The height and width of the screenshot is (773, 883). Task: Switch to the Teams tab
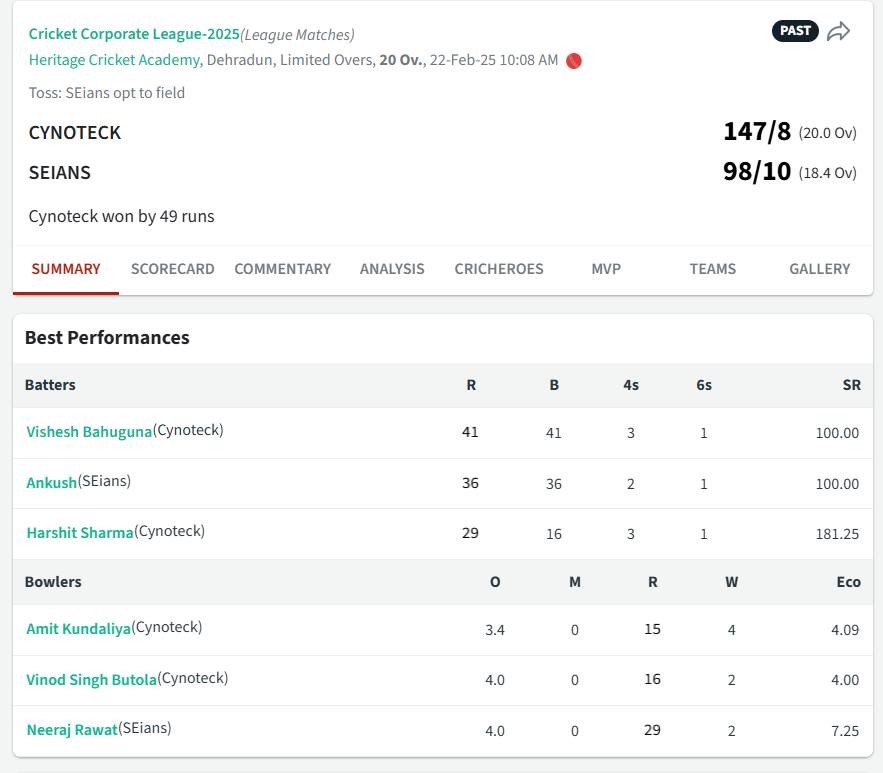tap(712, 269)
